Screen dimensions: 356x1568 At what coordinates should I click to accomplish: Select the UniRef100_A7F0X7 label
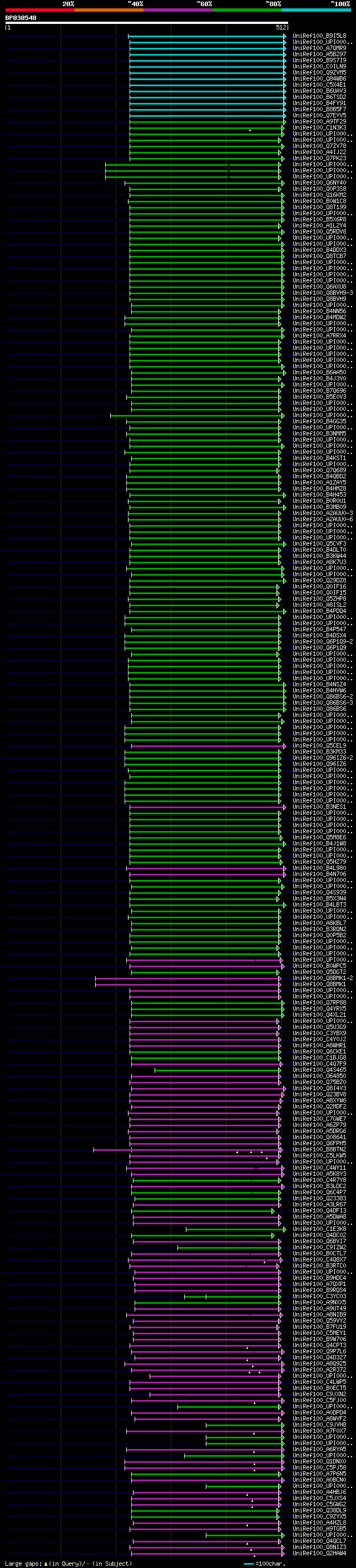coord(319,1431)
